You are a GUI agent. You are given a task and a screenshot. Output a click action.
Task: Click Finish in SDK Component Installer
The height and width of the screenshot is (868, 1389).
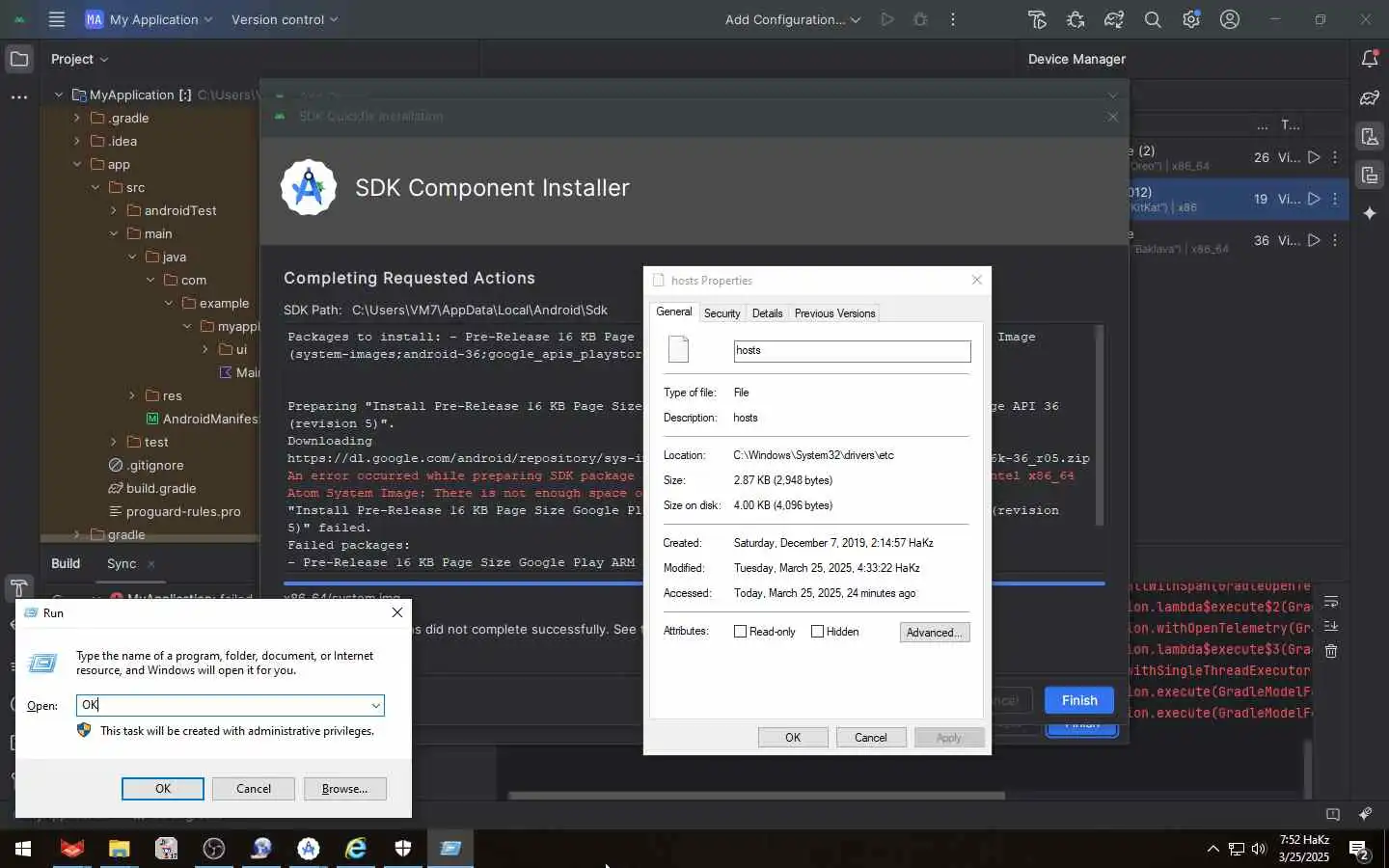click(1079, 700)
